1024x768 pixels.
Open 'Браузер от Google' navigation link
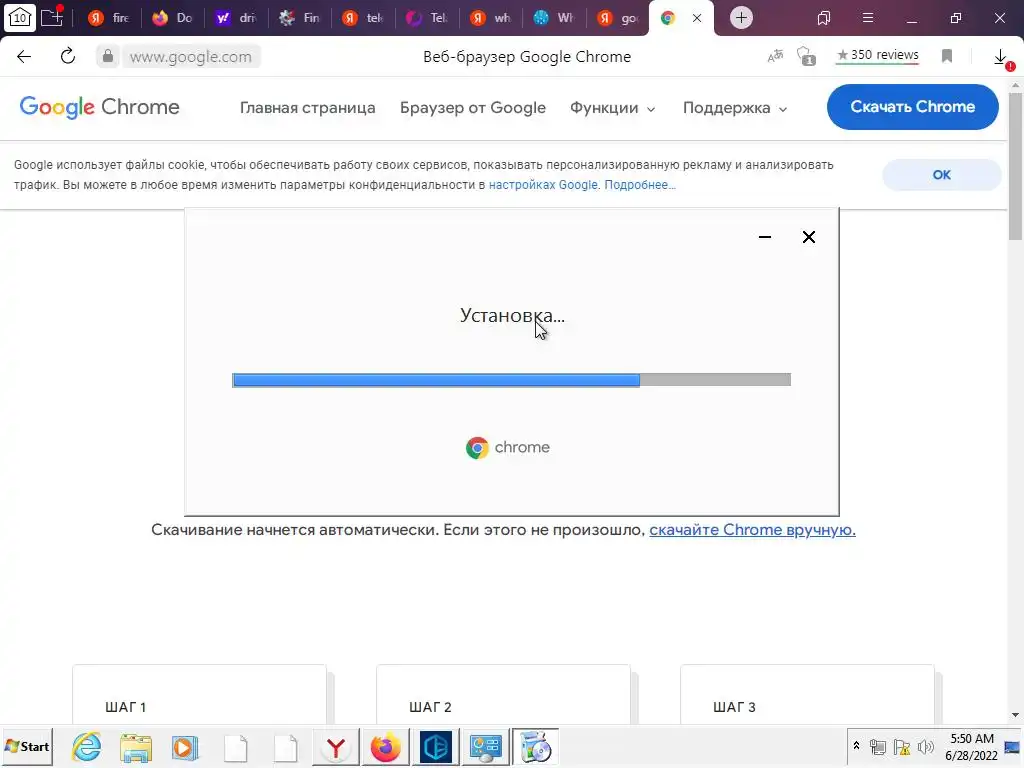click(x=473, y=108)
